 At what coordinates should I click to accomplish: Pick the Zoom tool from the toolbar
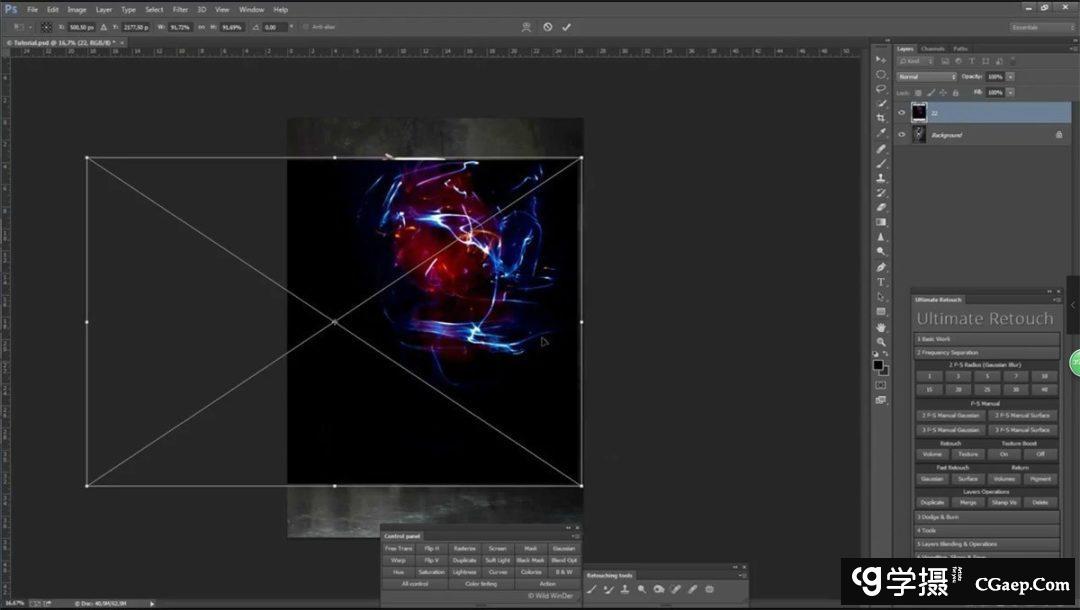[881, 341]
